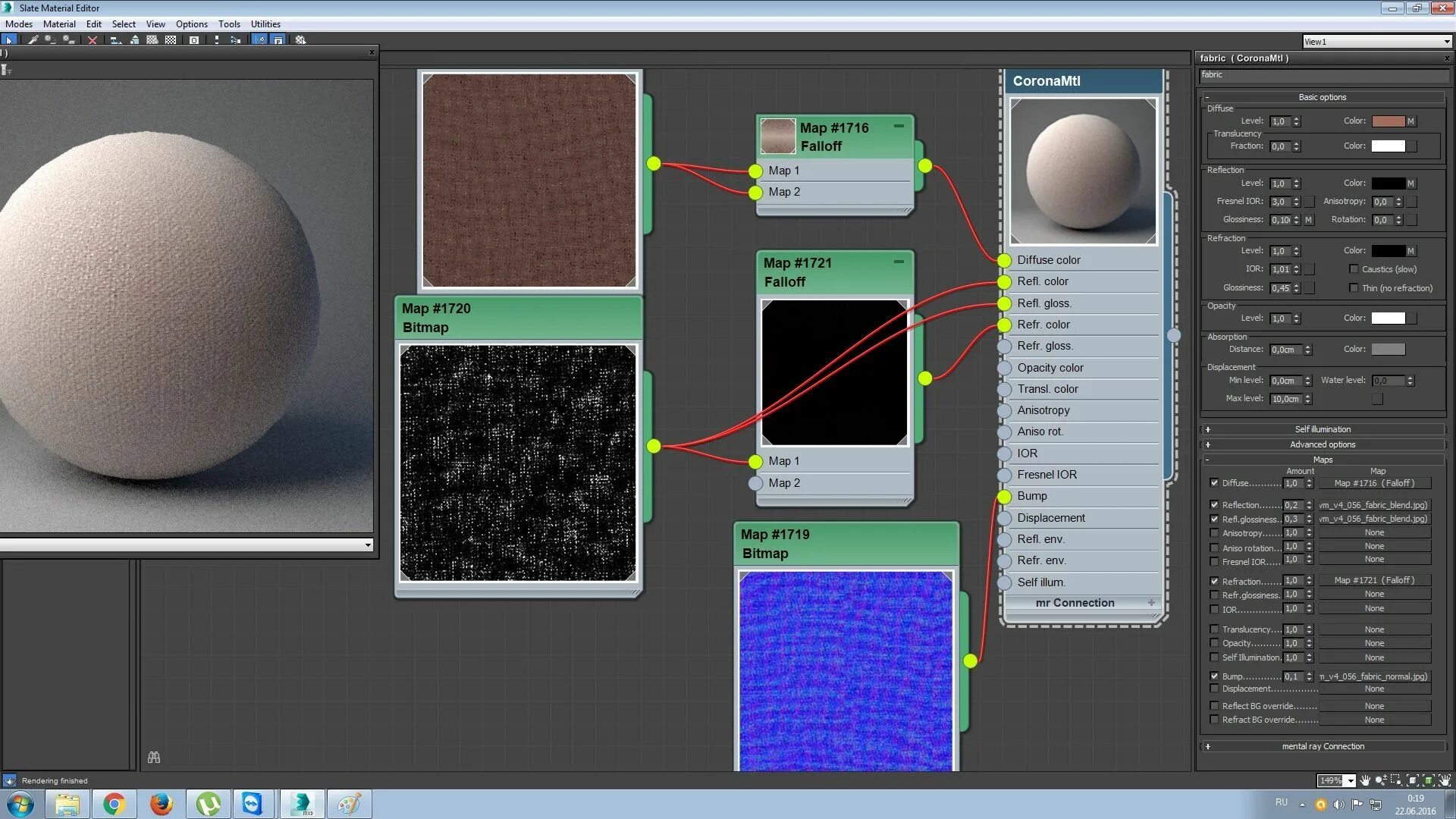Click the Pan hand tool next to zoom percentage

1365,780
